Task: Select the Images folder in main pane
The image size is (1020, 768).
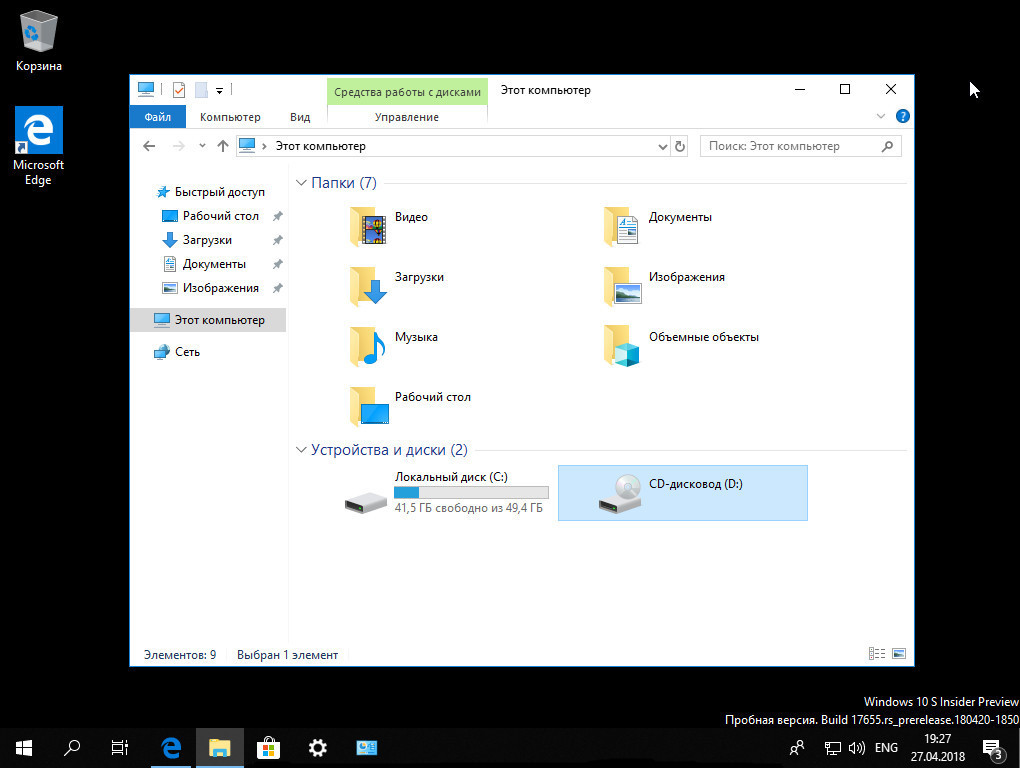Action: click(x=622, y=286)
